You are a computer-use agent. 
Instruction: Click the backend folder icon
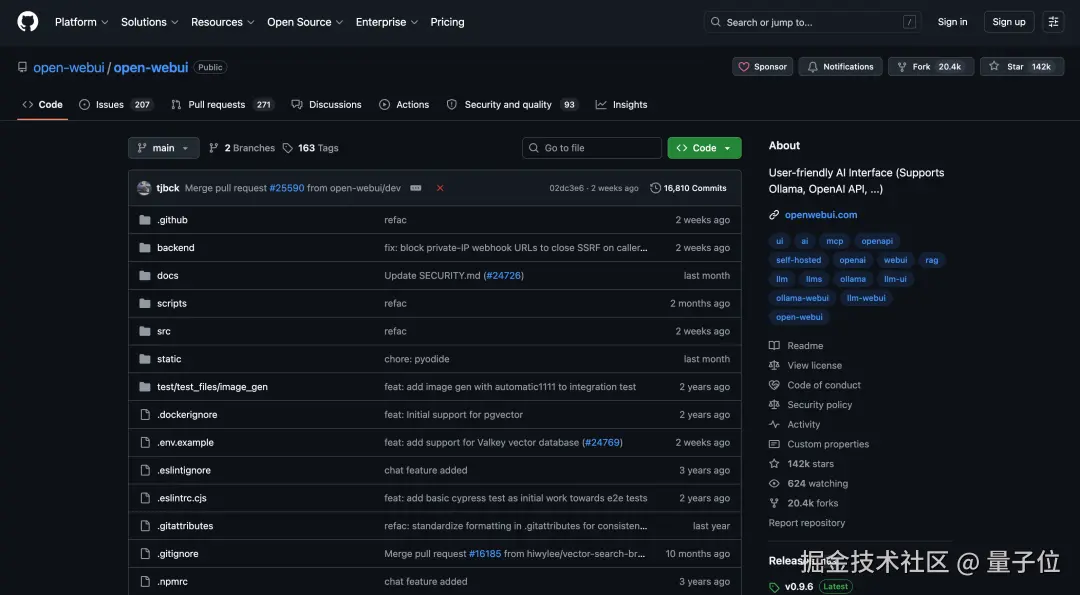(x=145, y=248)
